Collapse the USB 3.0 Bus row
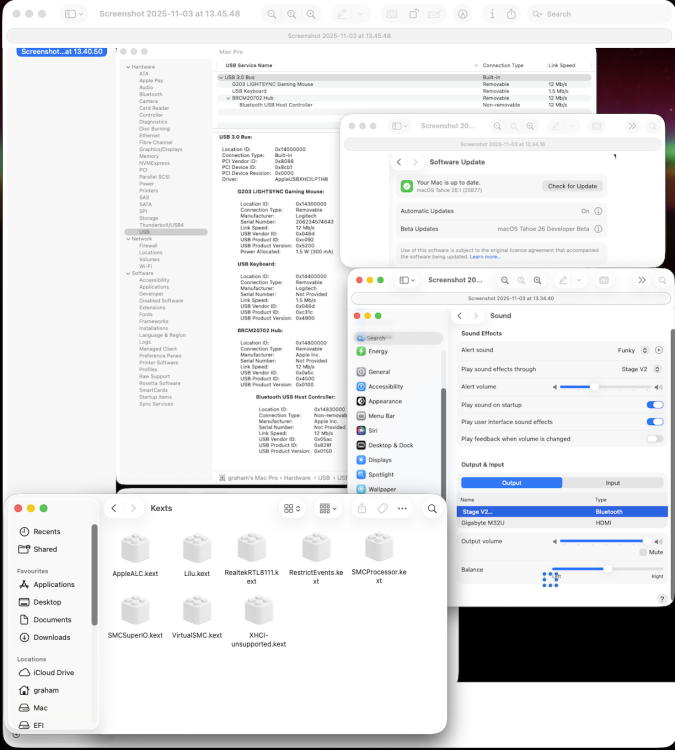This screenshot has height=750, width=675. point(221,77)
